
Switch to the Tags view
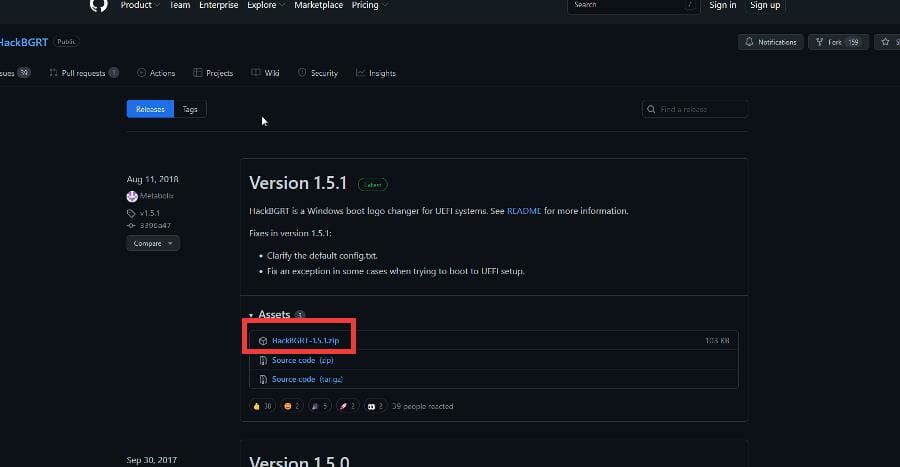[190, 109]
